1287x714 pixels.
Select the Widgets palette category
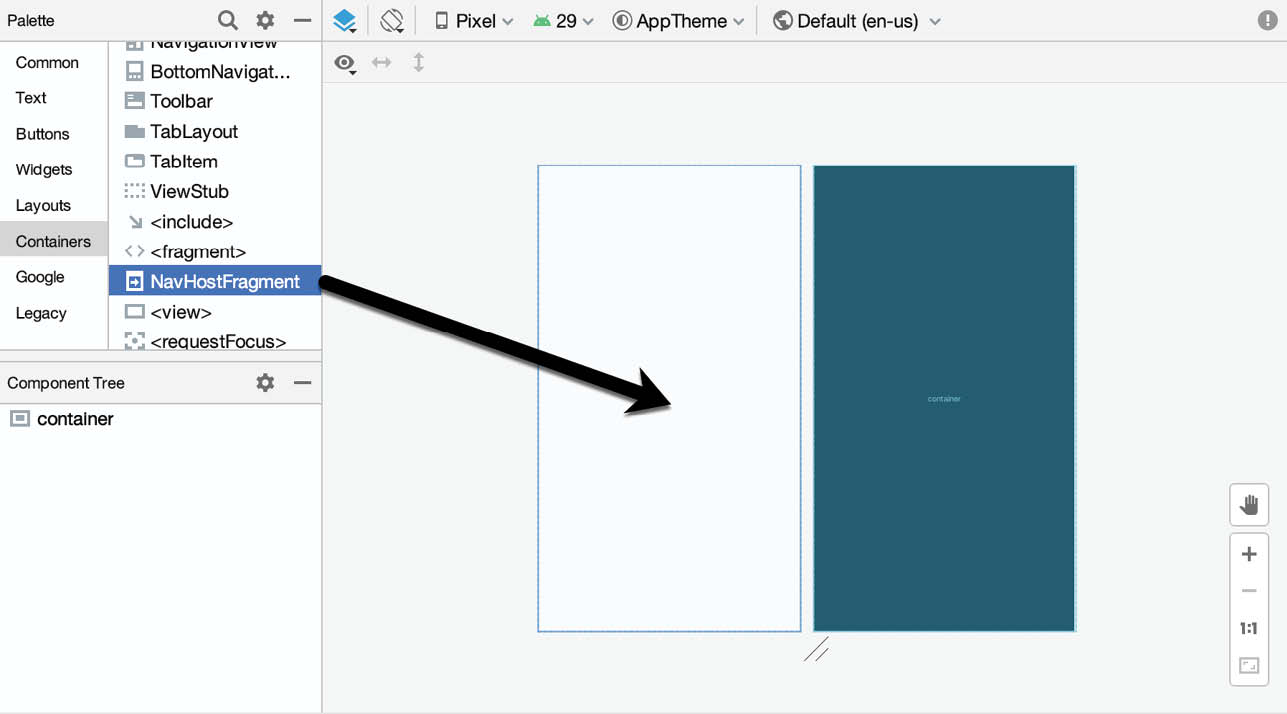pos(44,170)
